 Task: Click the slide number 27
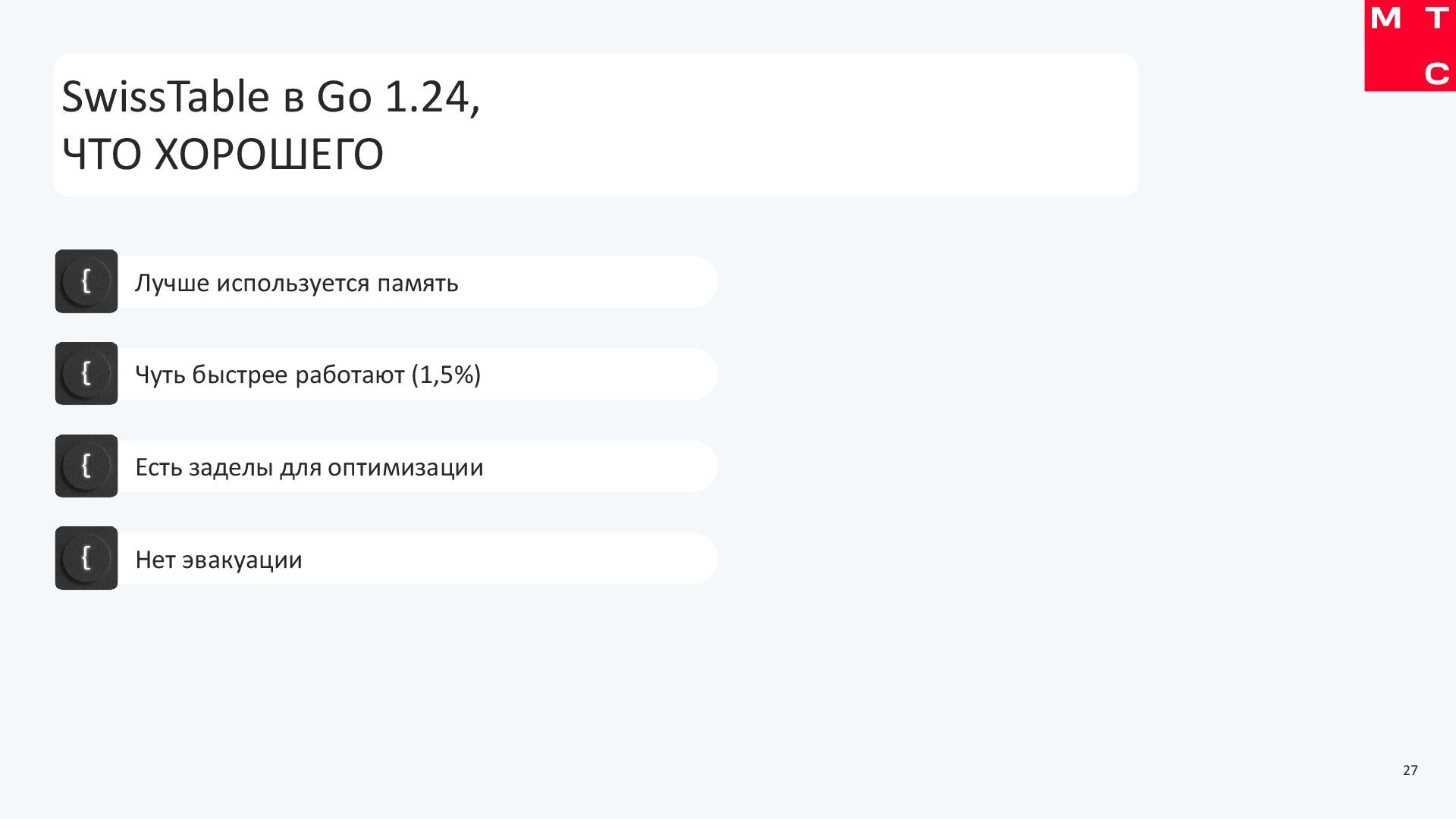point(1410,770)
